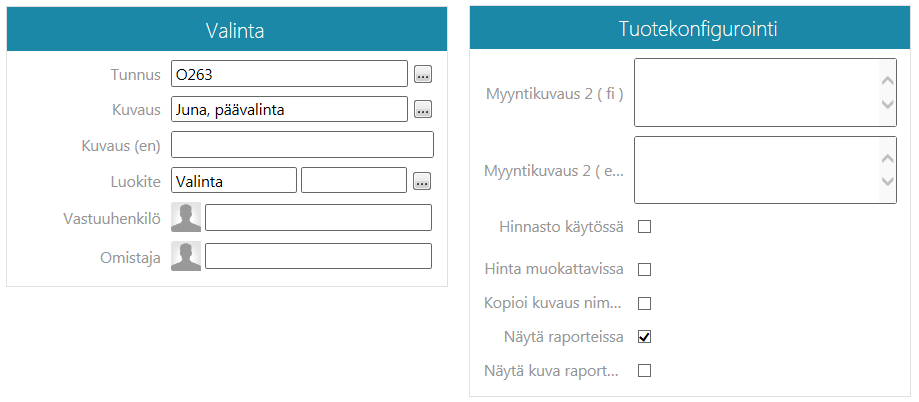The height and width of the screenshot is (402, 919).
Task: Toggle the Hinta muokattavissa checkbox
Action: click(x=645, y=269)
